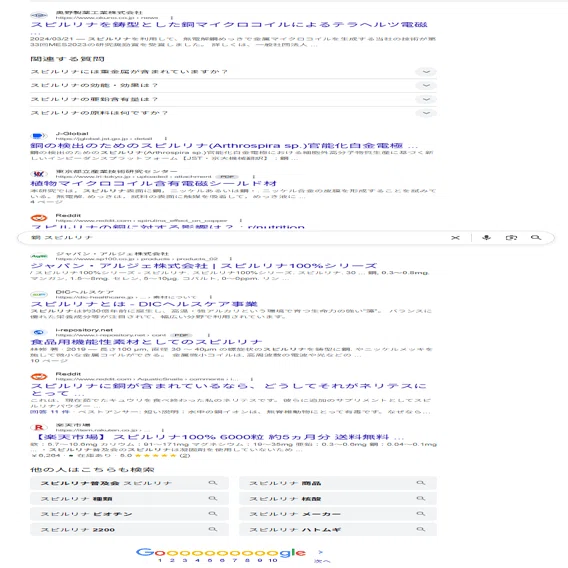Click the magnifier icon on スピルリナ ビオチン chip
The width and height of the screenshot is (568, 568).
point(213,514)
